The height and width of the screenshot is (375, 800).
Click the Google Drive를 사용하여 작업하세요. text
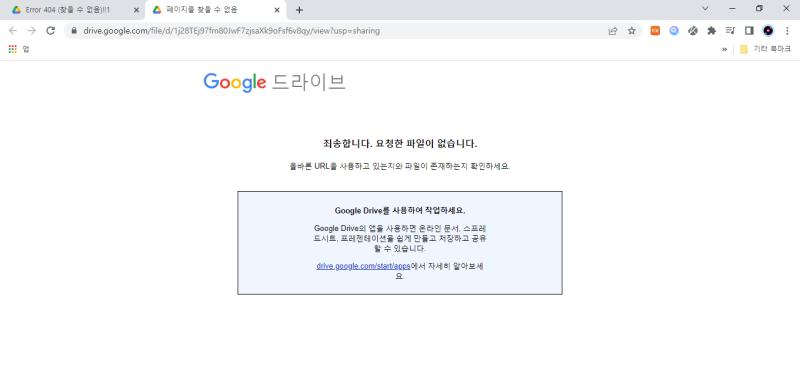coord(399,210)
